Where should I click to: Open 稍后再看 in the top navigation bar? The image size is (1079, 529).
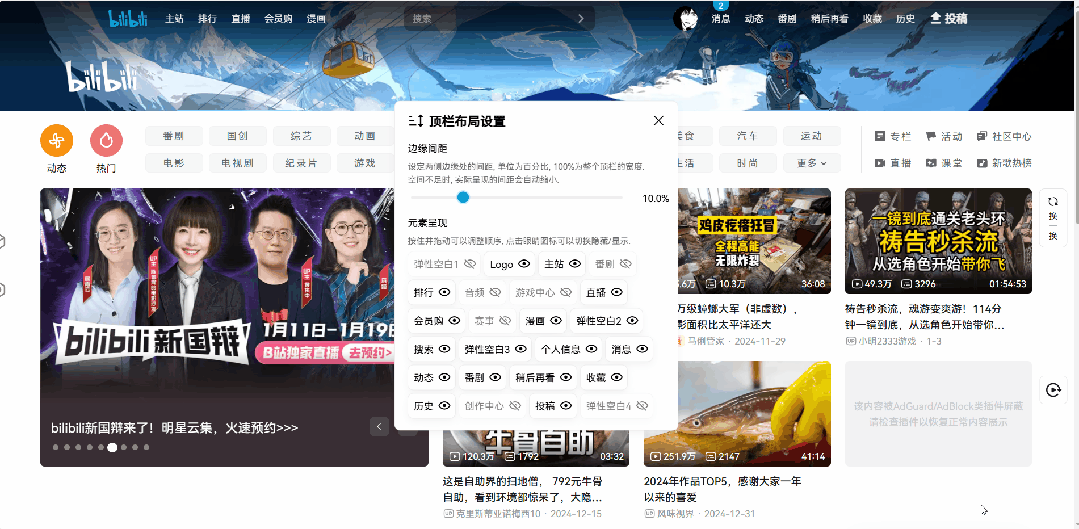[830, 19]
